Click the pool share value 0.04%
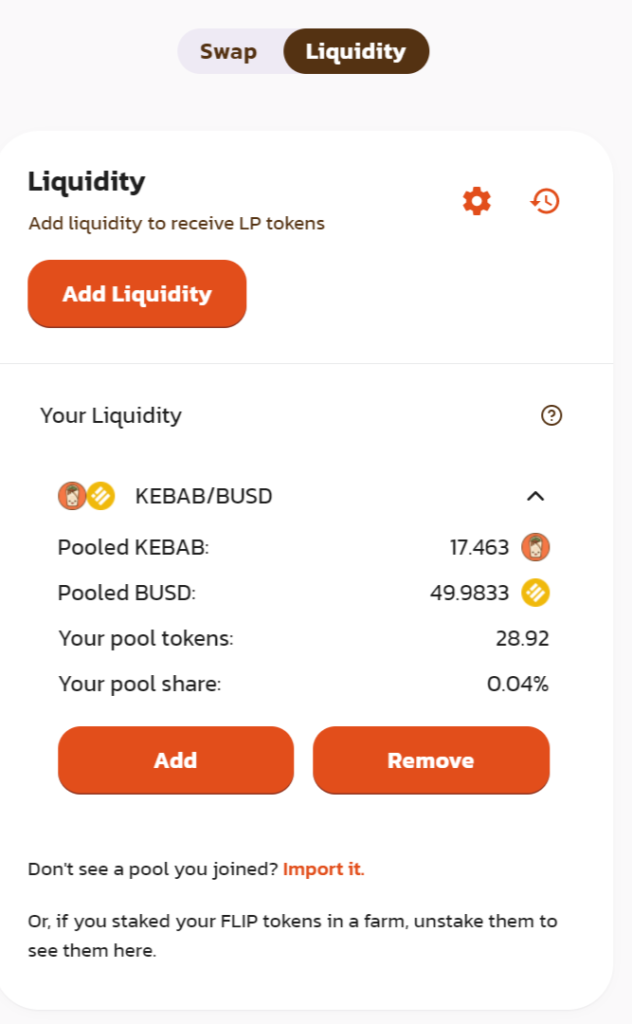 coord(518,684)
